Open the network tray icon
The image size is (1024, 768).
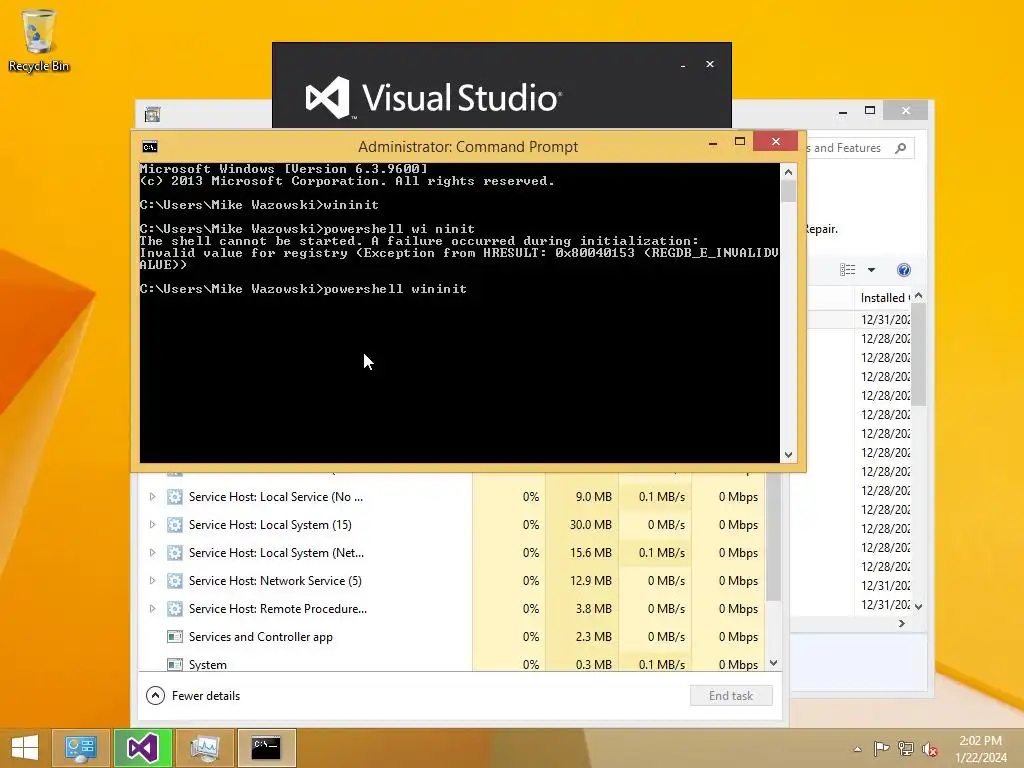905,748
